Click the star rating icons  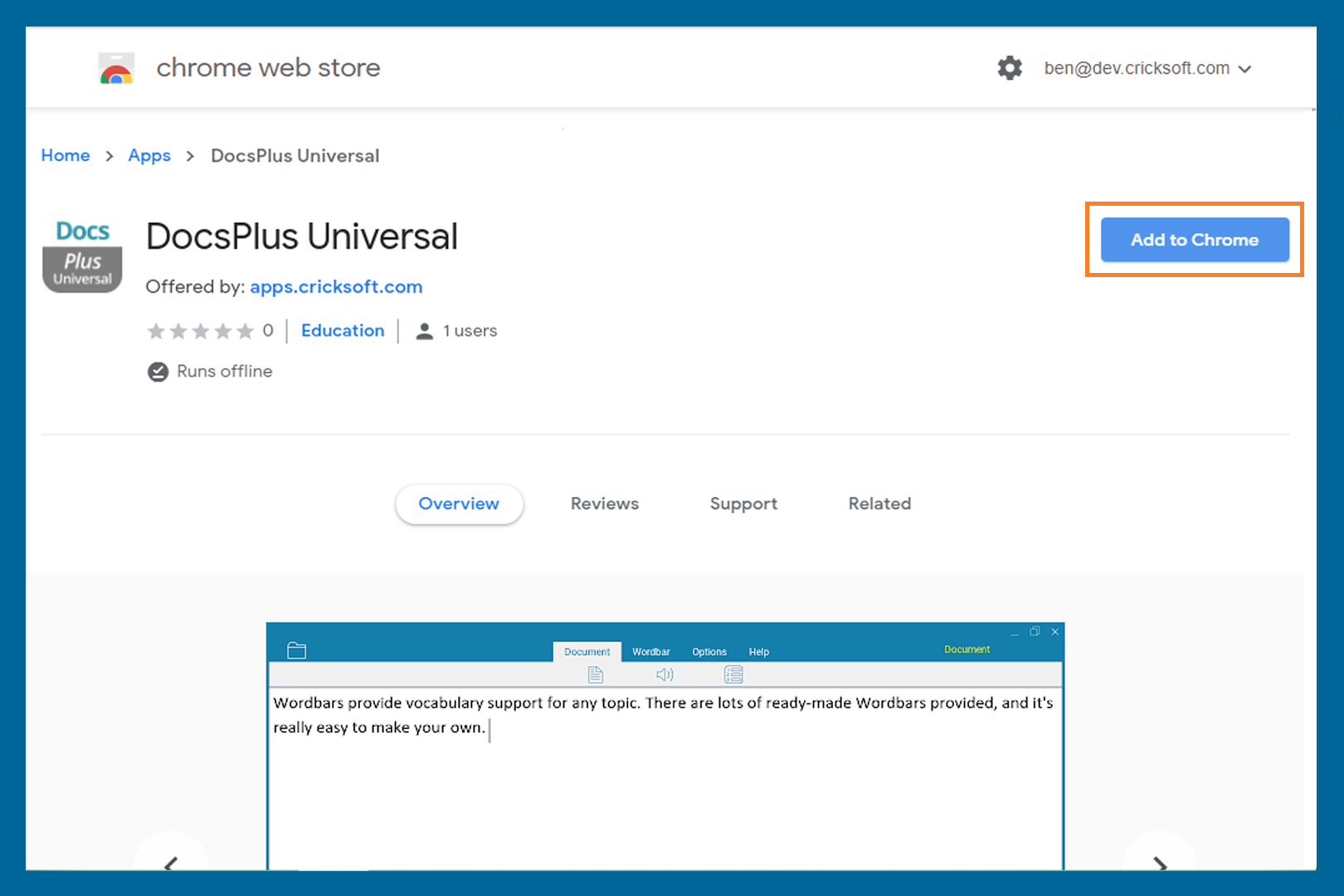[200, 332]
